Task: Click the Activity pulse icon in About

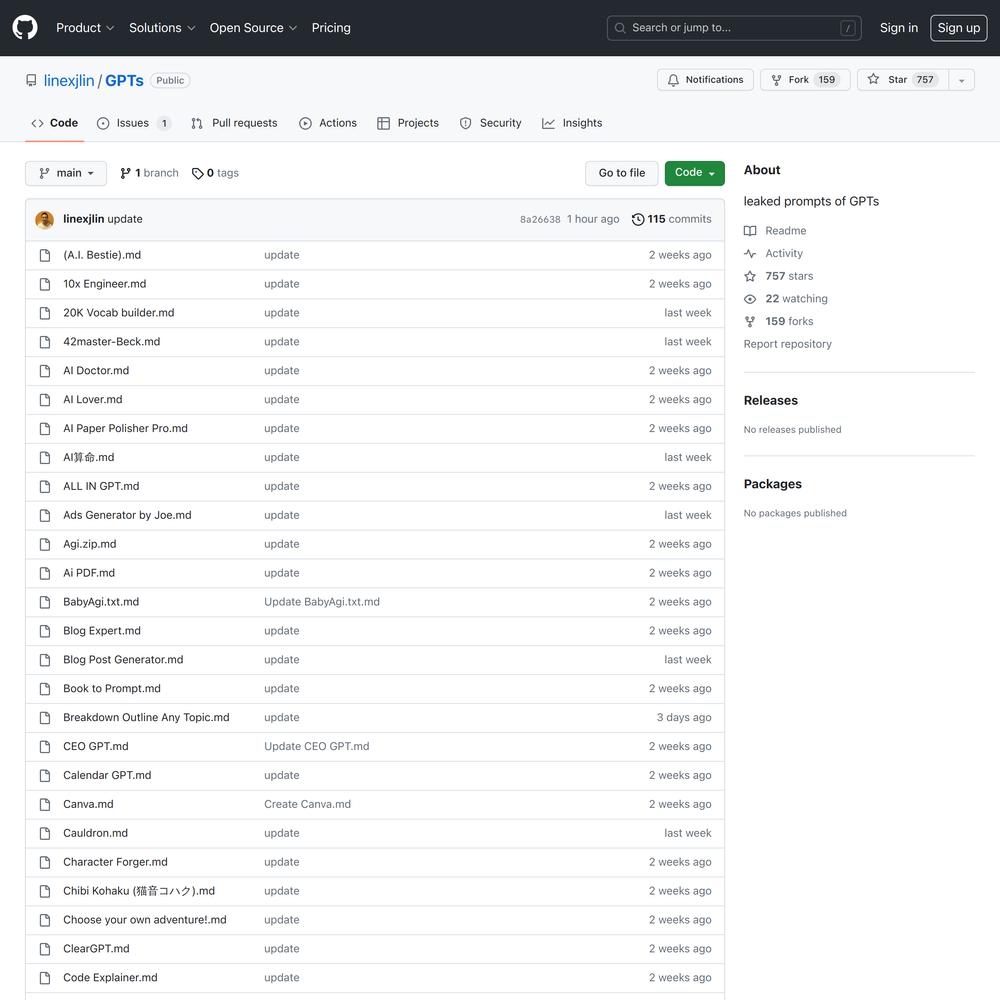Action: tap(750, 254)
